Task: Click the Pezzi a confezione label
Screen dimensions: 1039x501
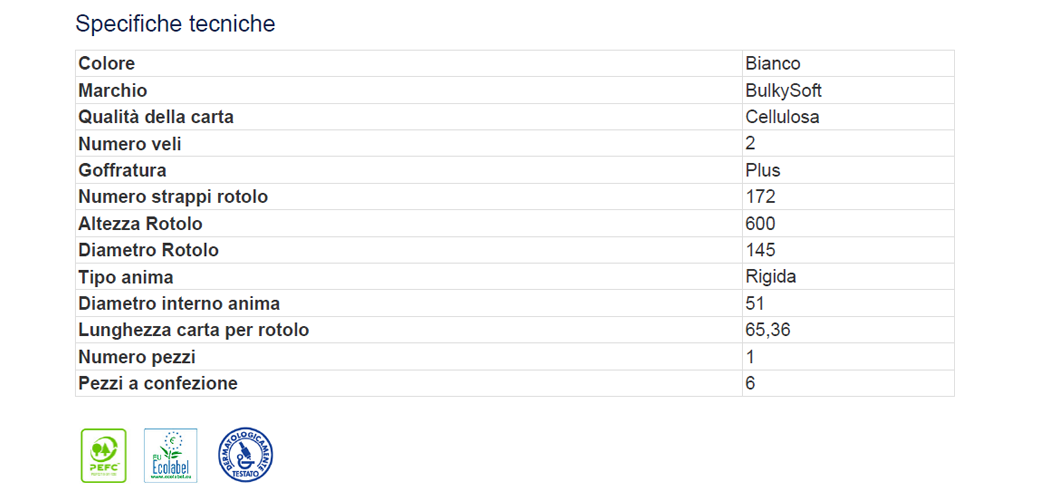Action: (158, 383)
